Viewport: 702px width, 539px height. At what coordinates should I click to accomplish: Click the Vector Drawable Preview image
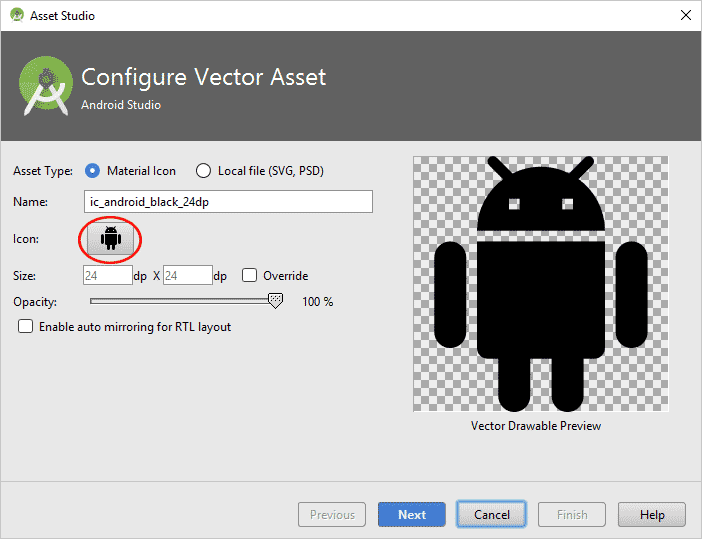tap(540, 284)
